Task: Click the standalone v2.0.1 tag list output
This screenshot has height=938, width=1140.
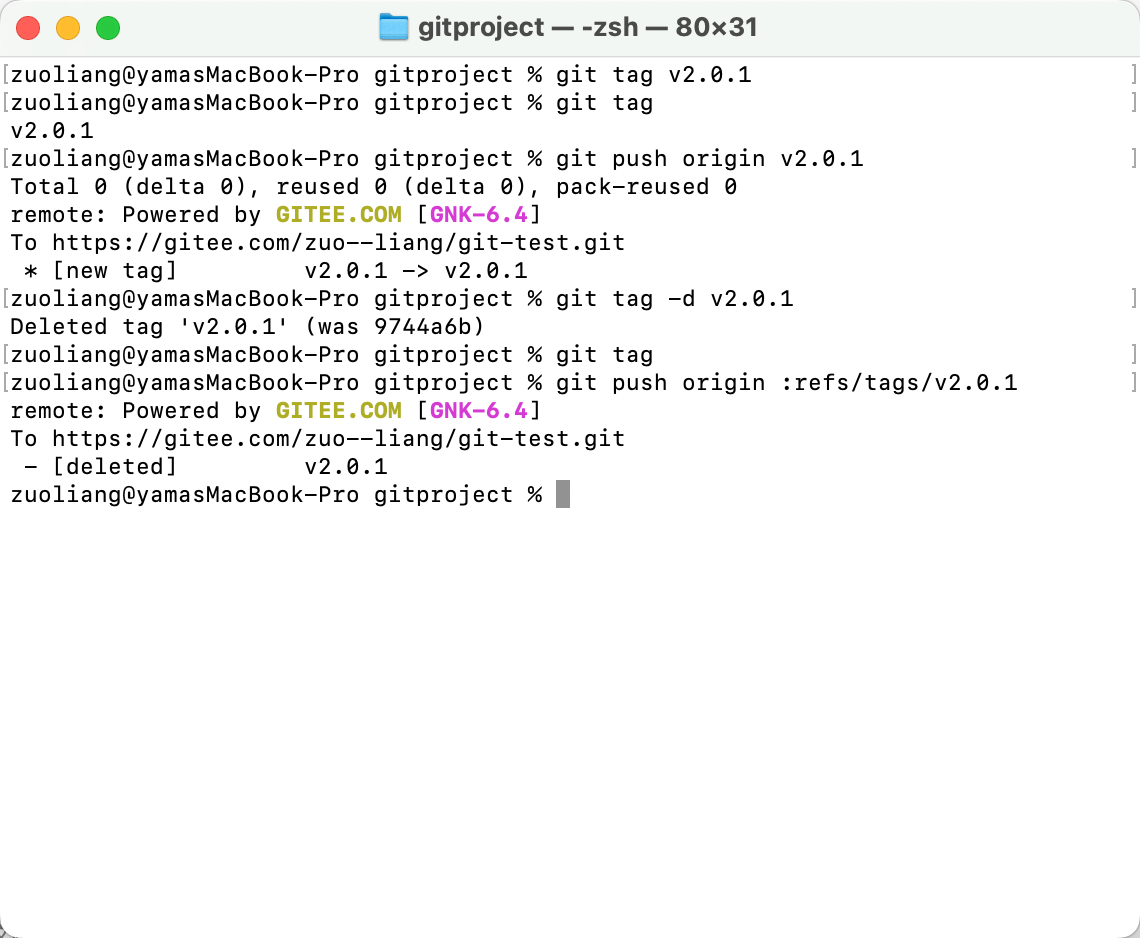Action: coord(52,131)
